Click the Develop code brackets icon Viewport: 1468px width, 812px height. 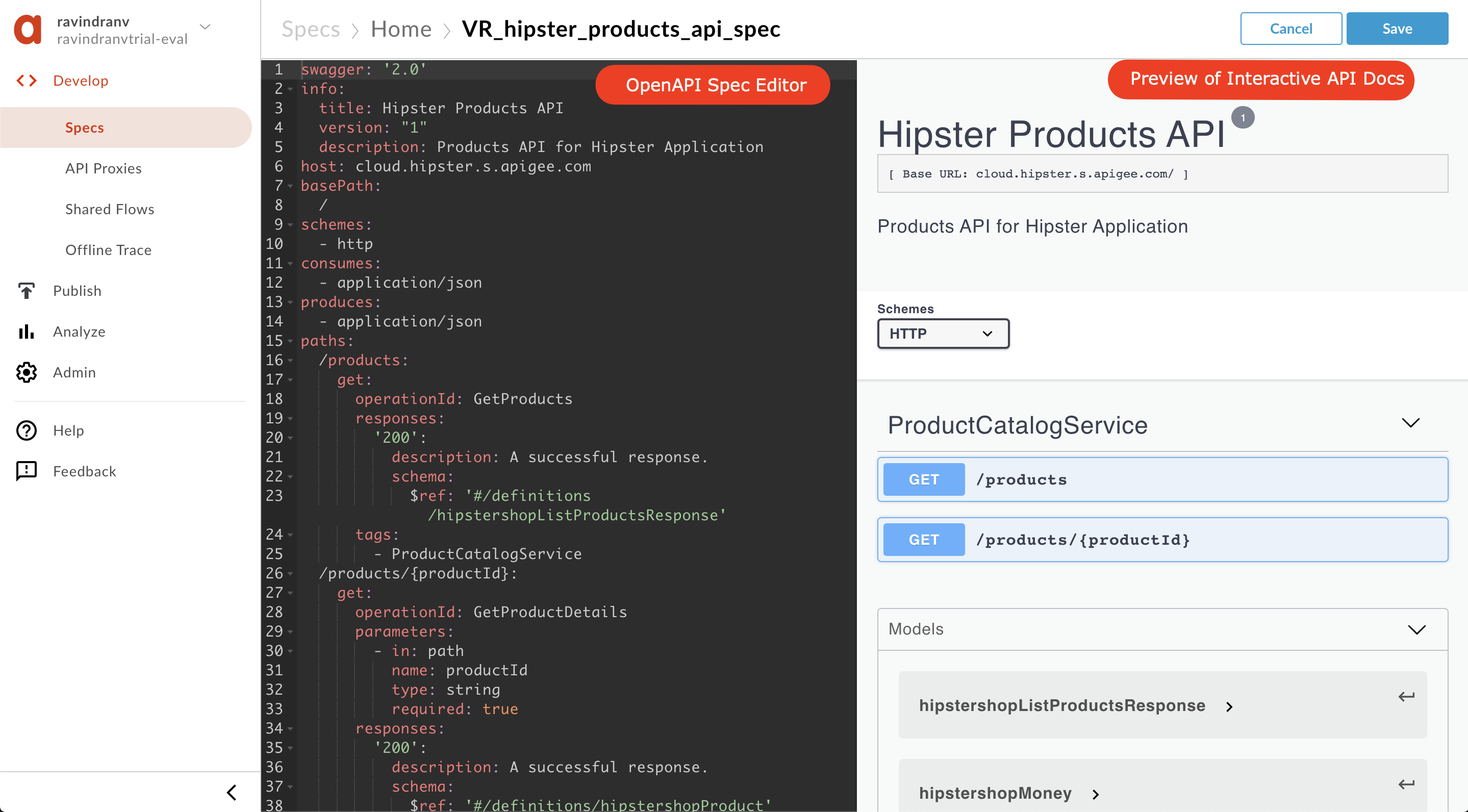point(27,81)
